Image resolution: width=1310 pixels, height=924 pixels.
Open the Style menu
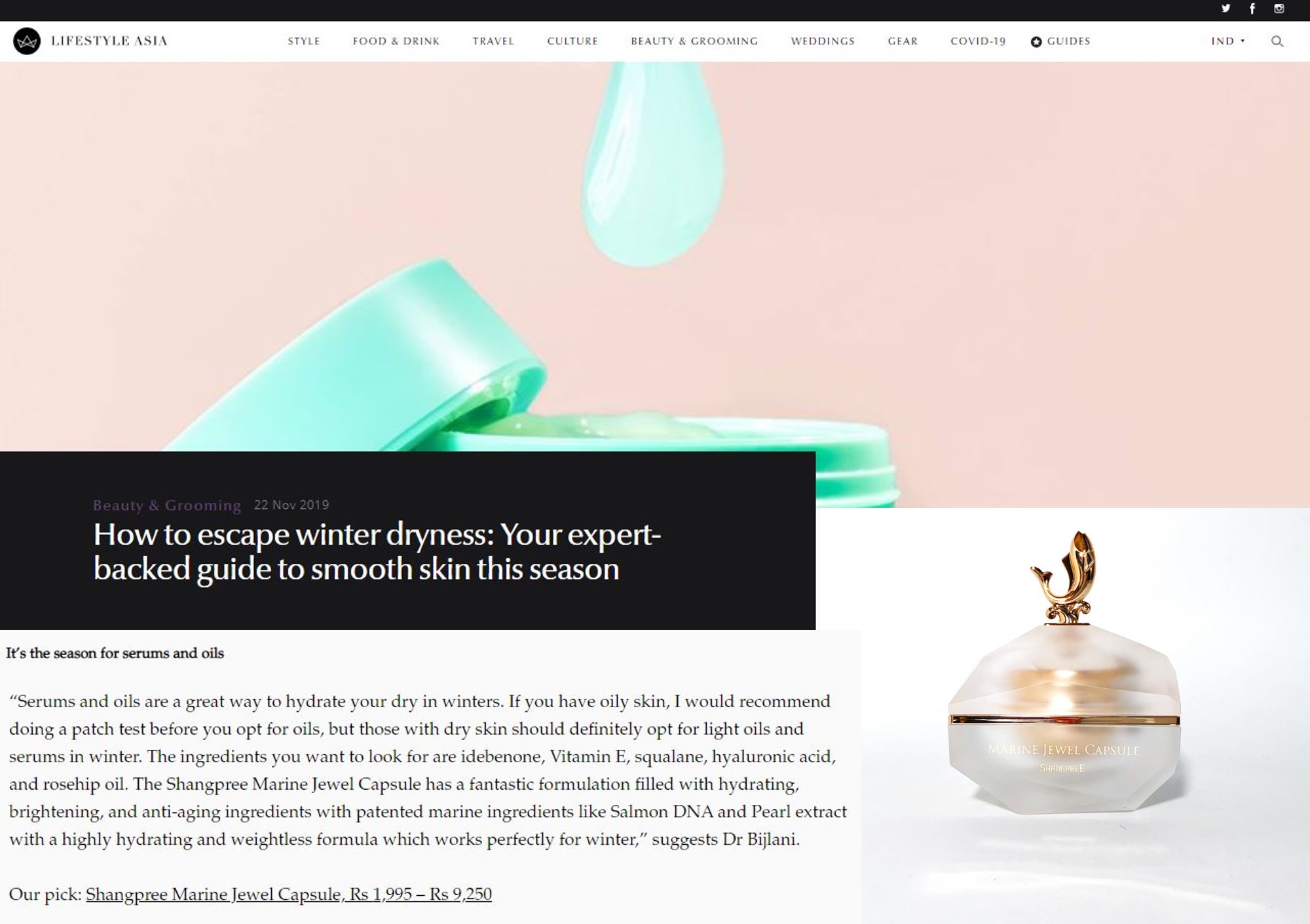click(x=304, y=41)
